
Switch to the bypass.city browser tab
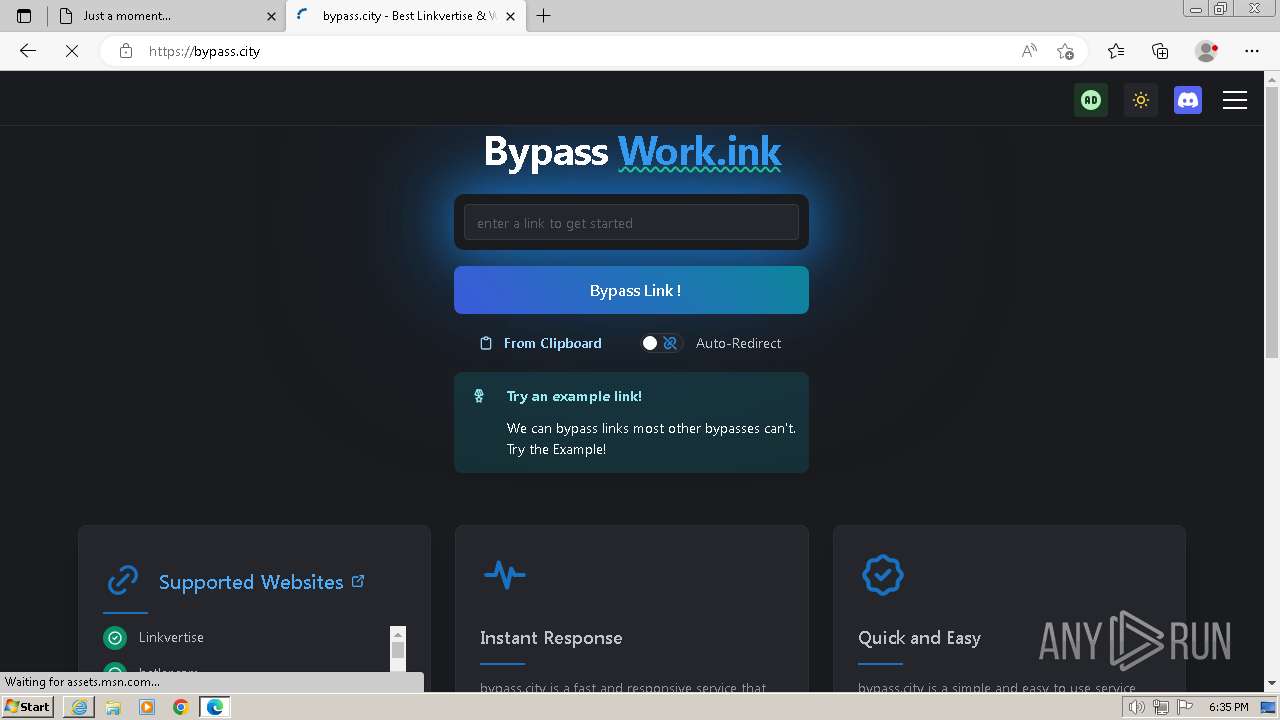click(406, 16)
